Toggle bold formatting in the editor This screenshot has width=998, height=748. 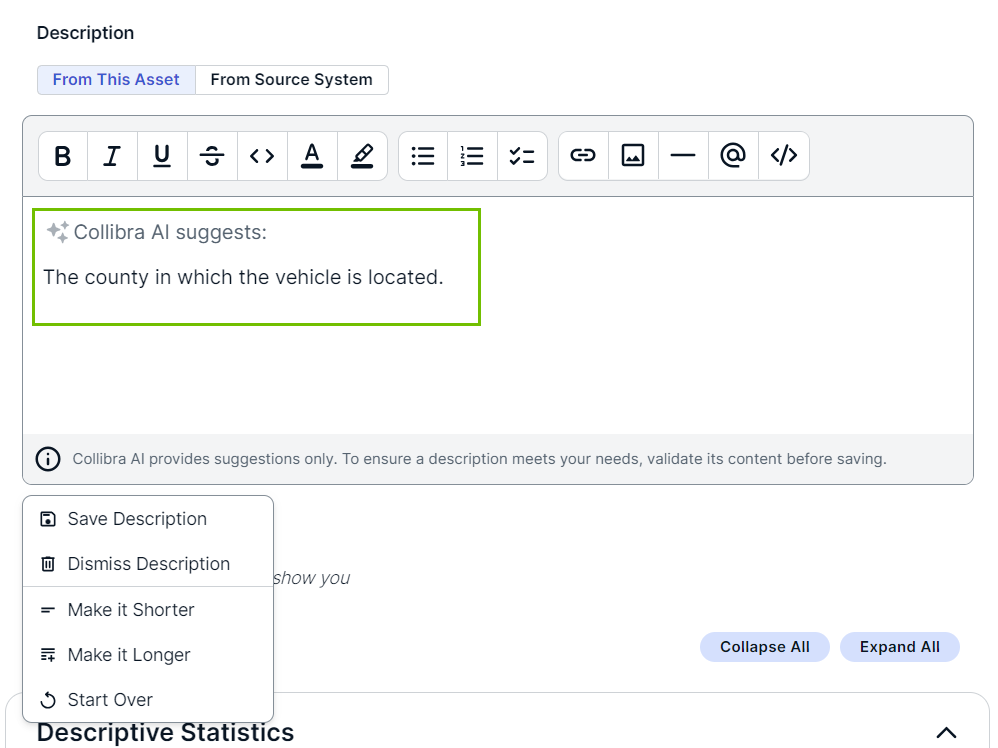coord(63,156)
